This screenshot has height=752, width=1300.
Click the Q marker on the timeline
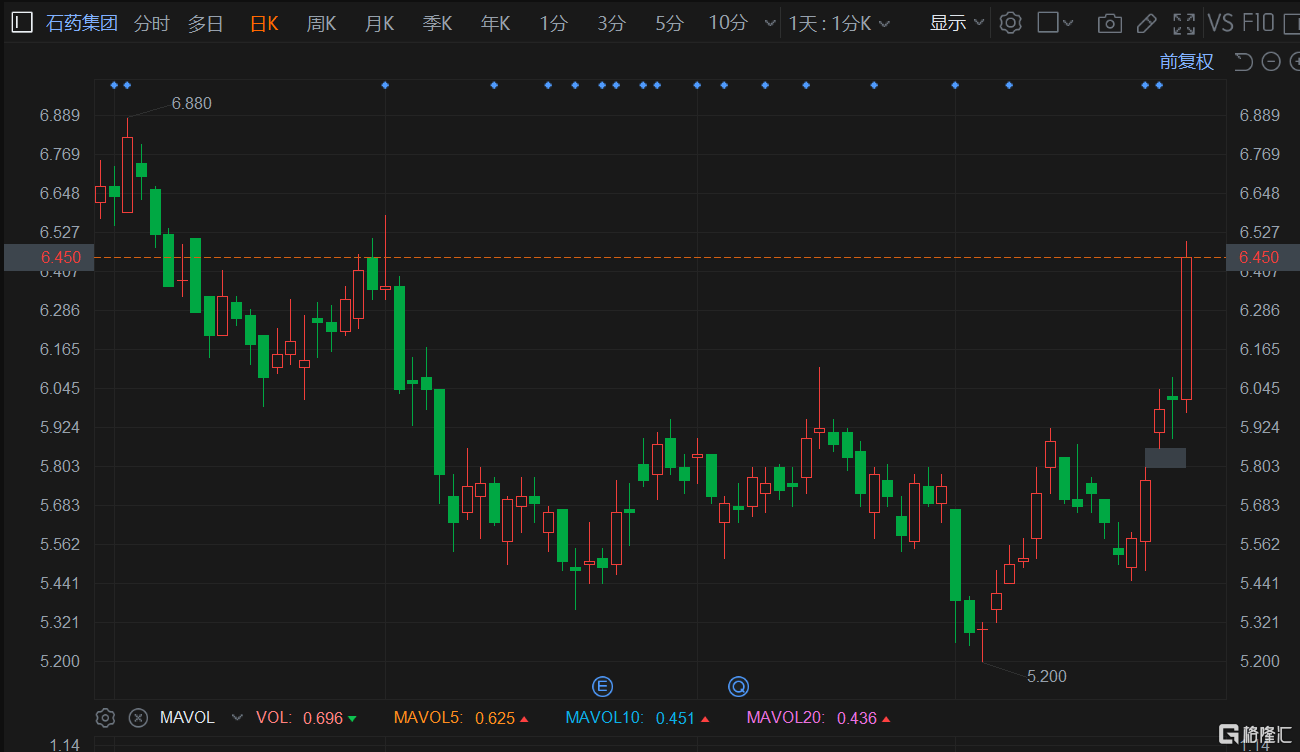coord(738,686)
